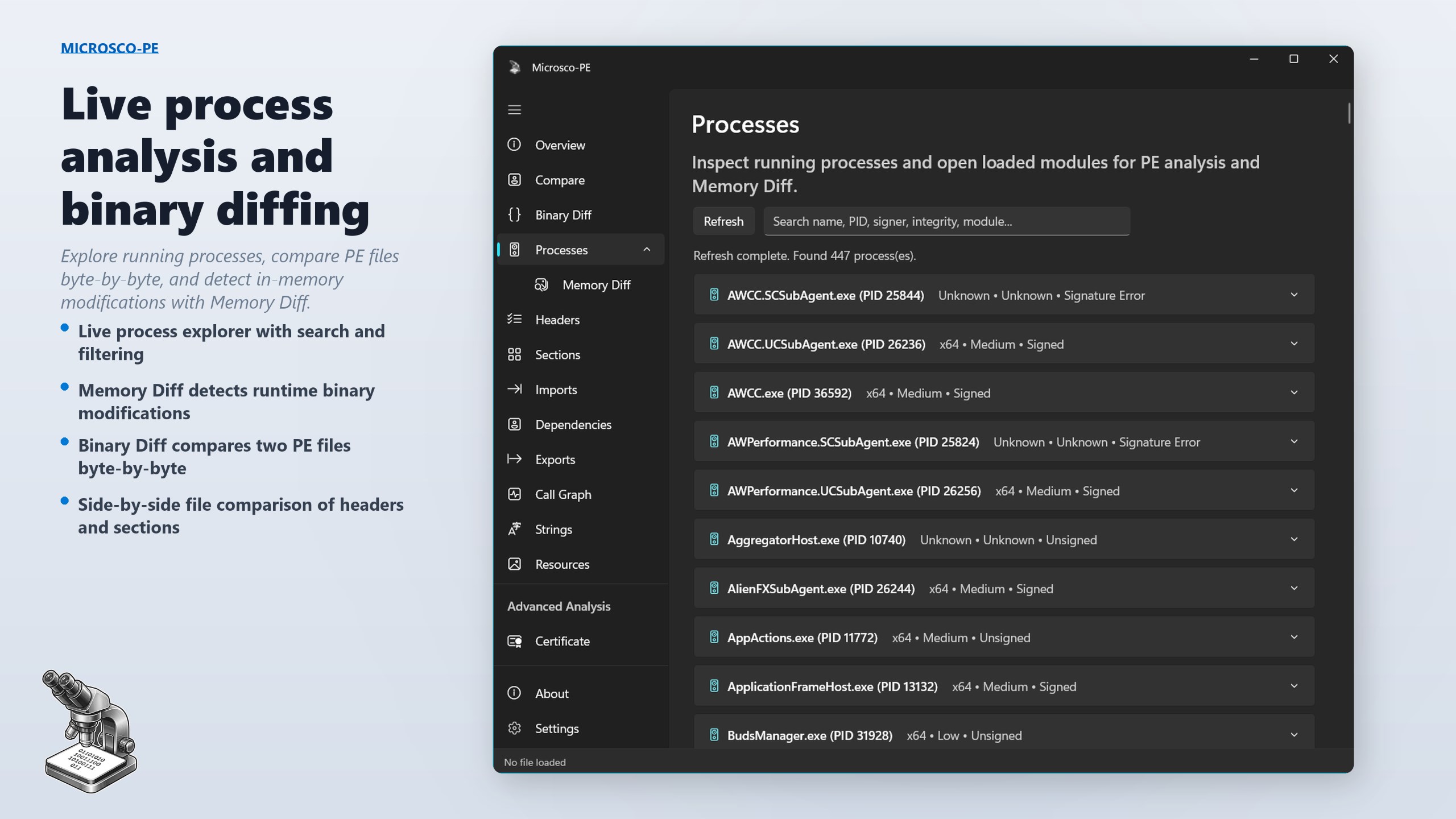Select the Call Graph icon
1456x819 pixels.
point(515,494)
